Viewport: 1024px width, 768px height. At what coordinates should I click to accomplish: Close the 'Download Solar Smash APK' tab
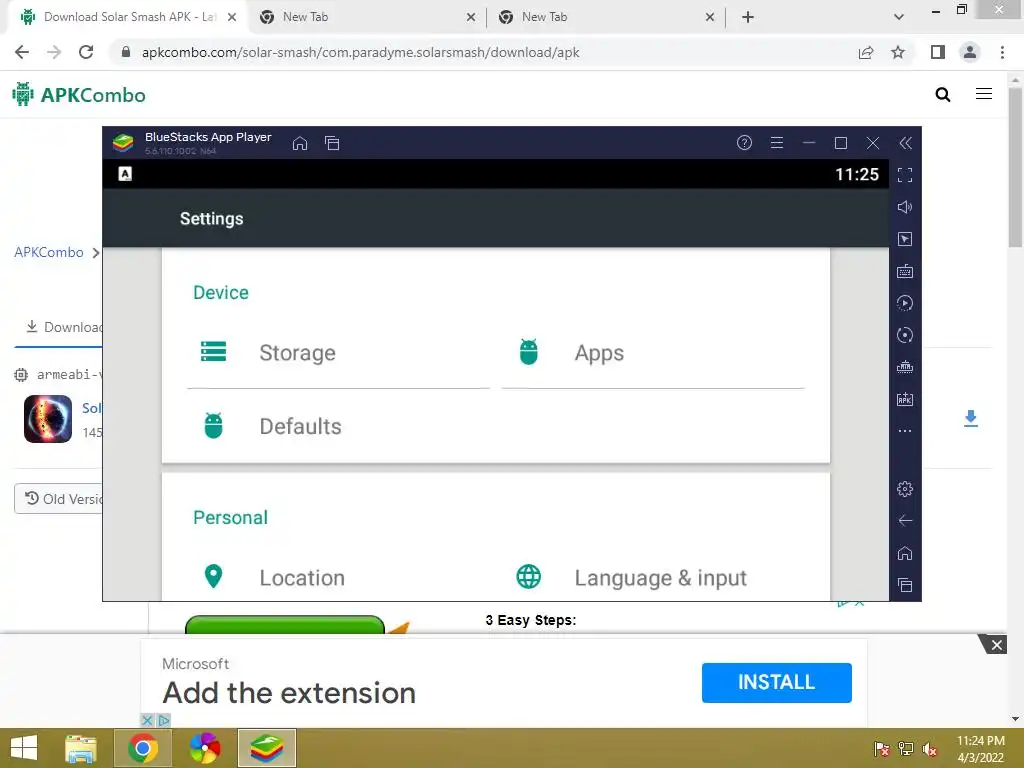point(232,17)
